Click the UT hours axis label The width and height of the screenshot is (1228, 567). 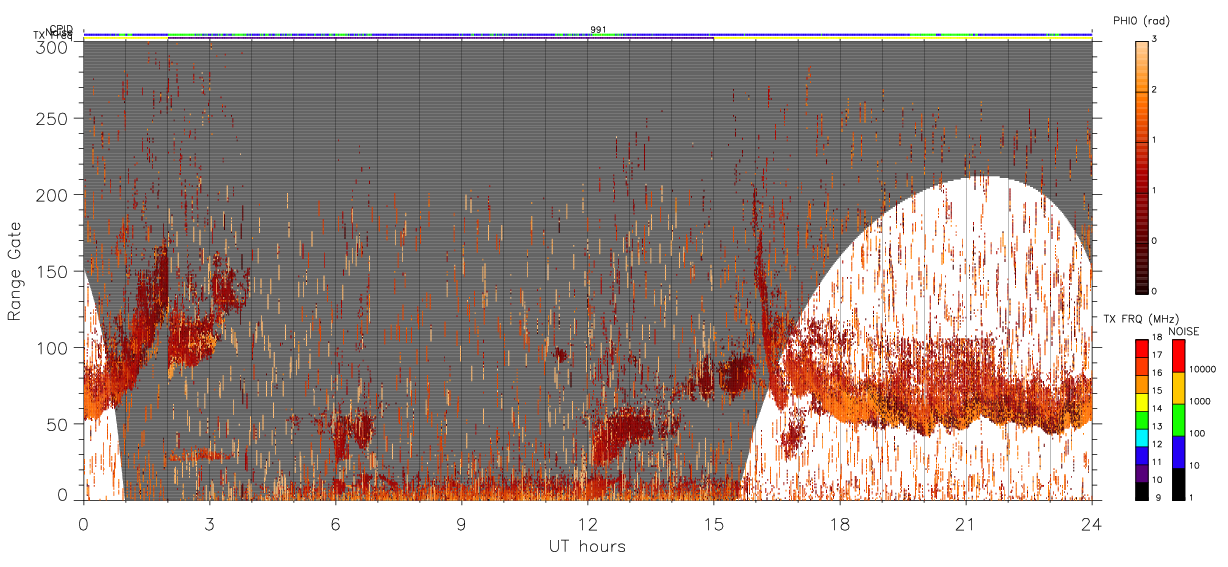pos(587,547)
